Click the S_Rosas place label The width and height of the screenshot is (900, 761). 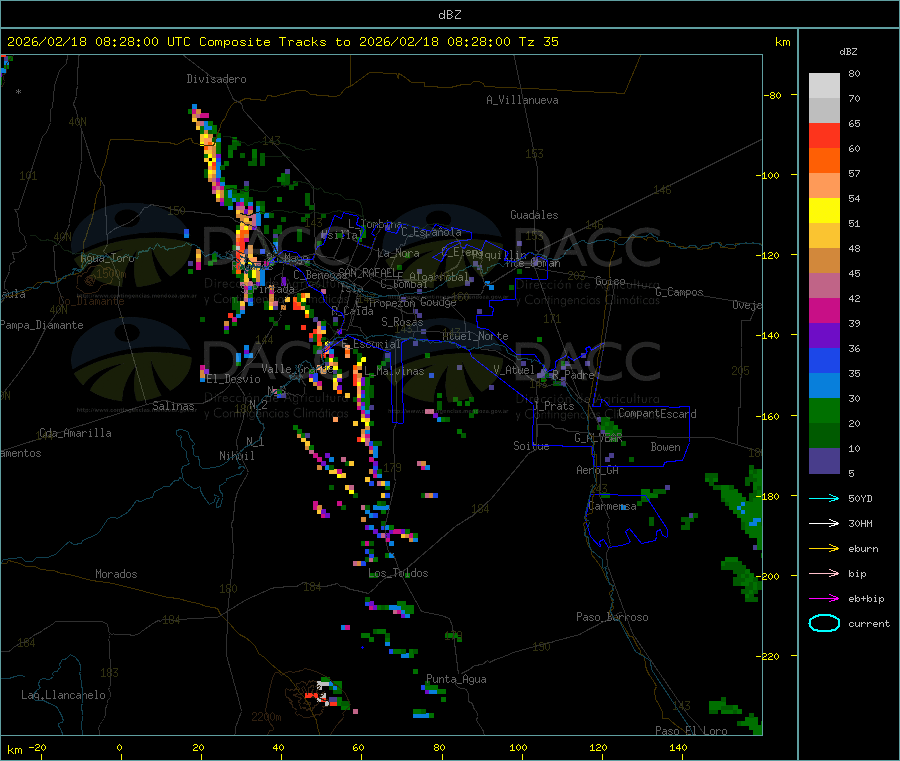tap(402, 322)
